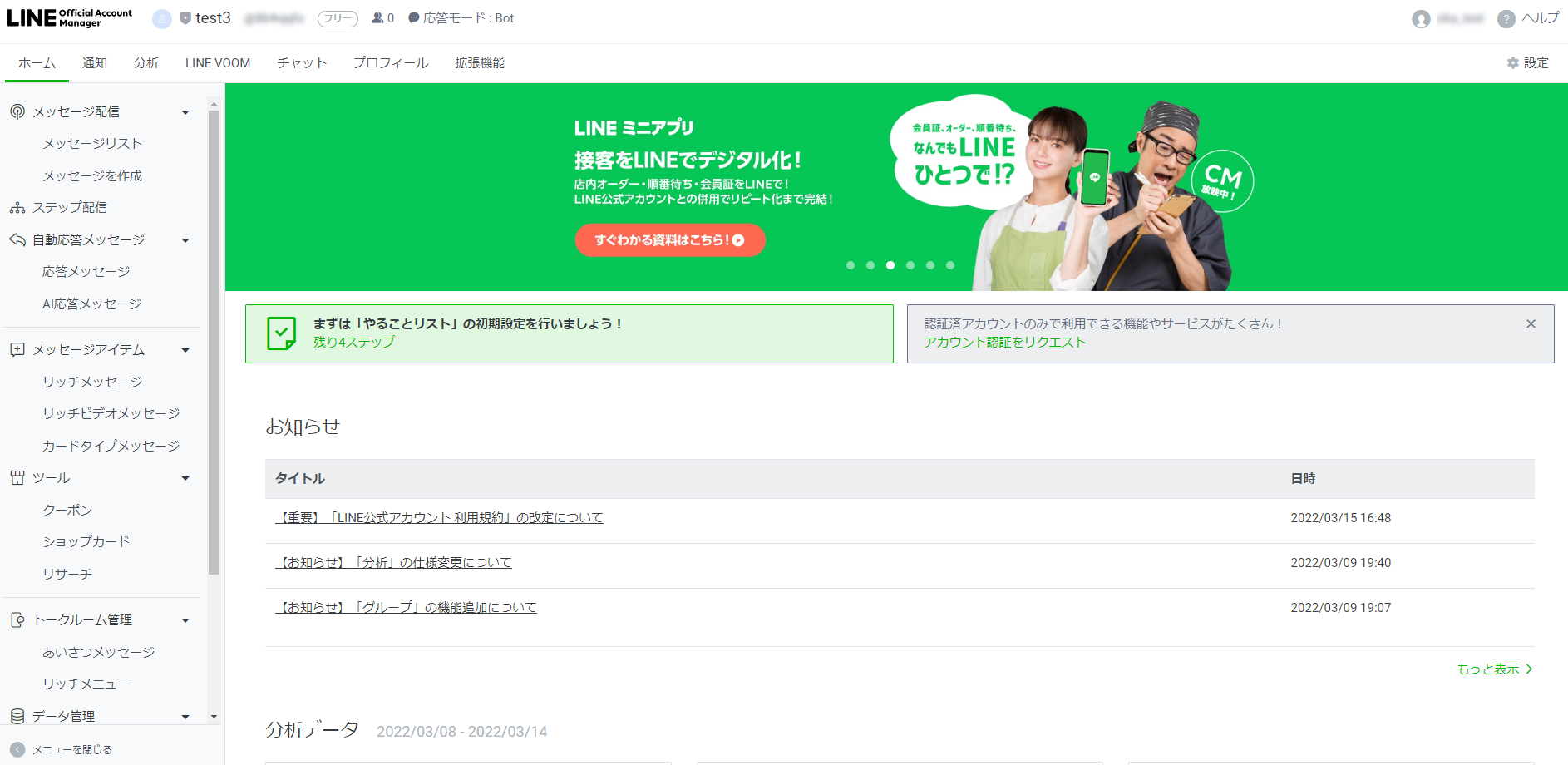Click the ステップ配信 hierarchy icon
Screen dimensions: 1568x765
coord(17,208)
